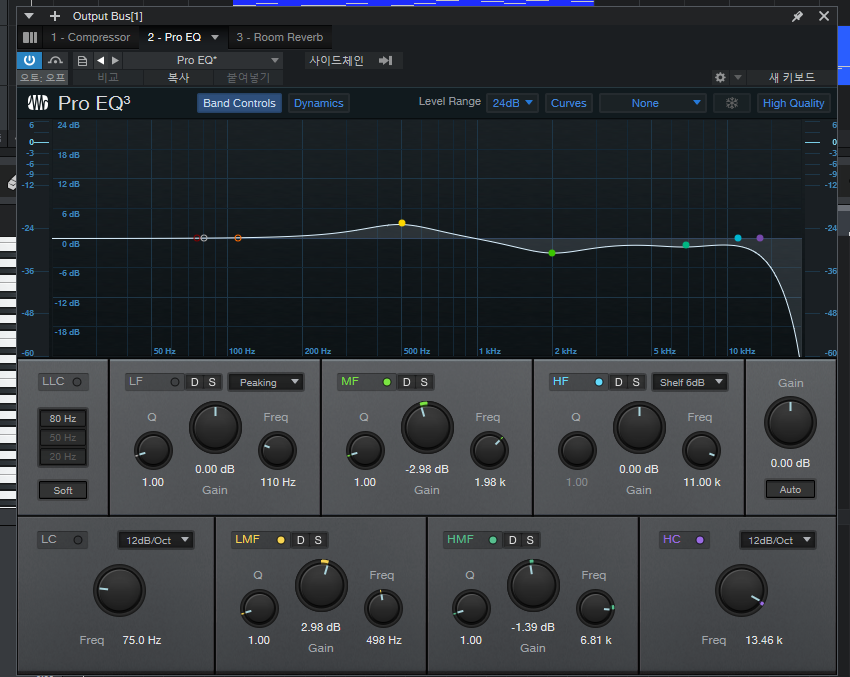Image resolution: width=850 pixels, height=677 pixels.
Task: Toggle the Pro EQ power bypass button
Action: pos(29,60)
